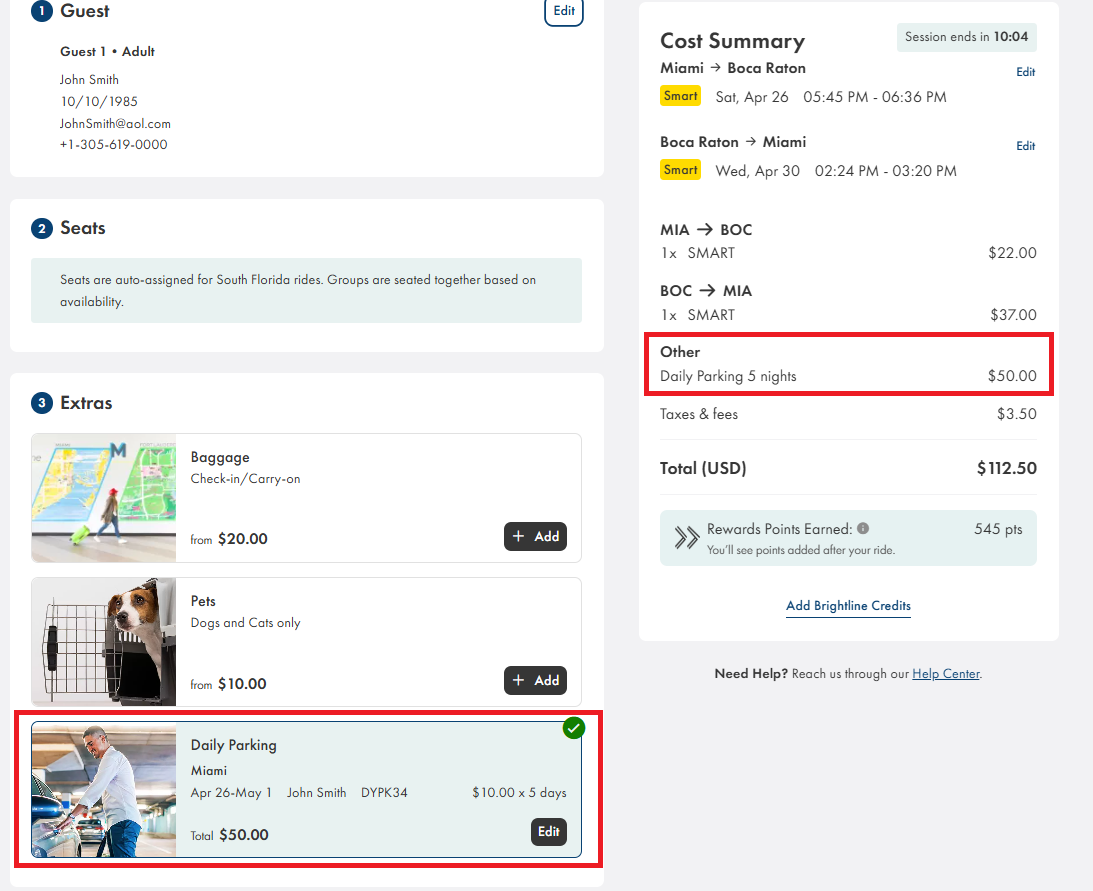
Task: Click the yellow Smart badge for Apr 30
Action: [x=680, y=170]
